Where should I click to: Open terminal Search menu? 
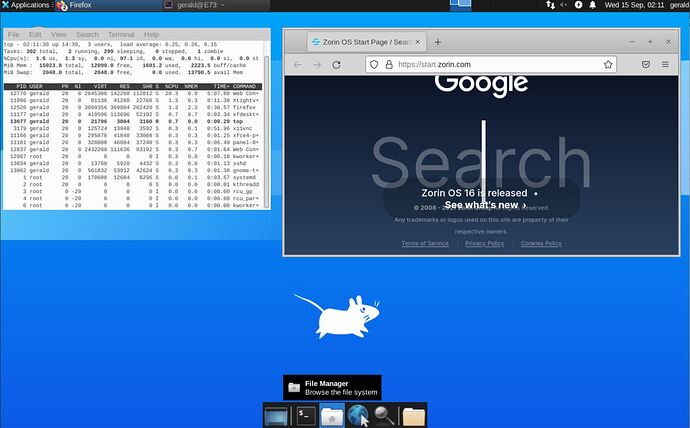[87, 34]
